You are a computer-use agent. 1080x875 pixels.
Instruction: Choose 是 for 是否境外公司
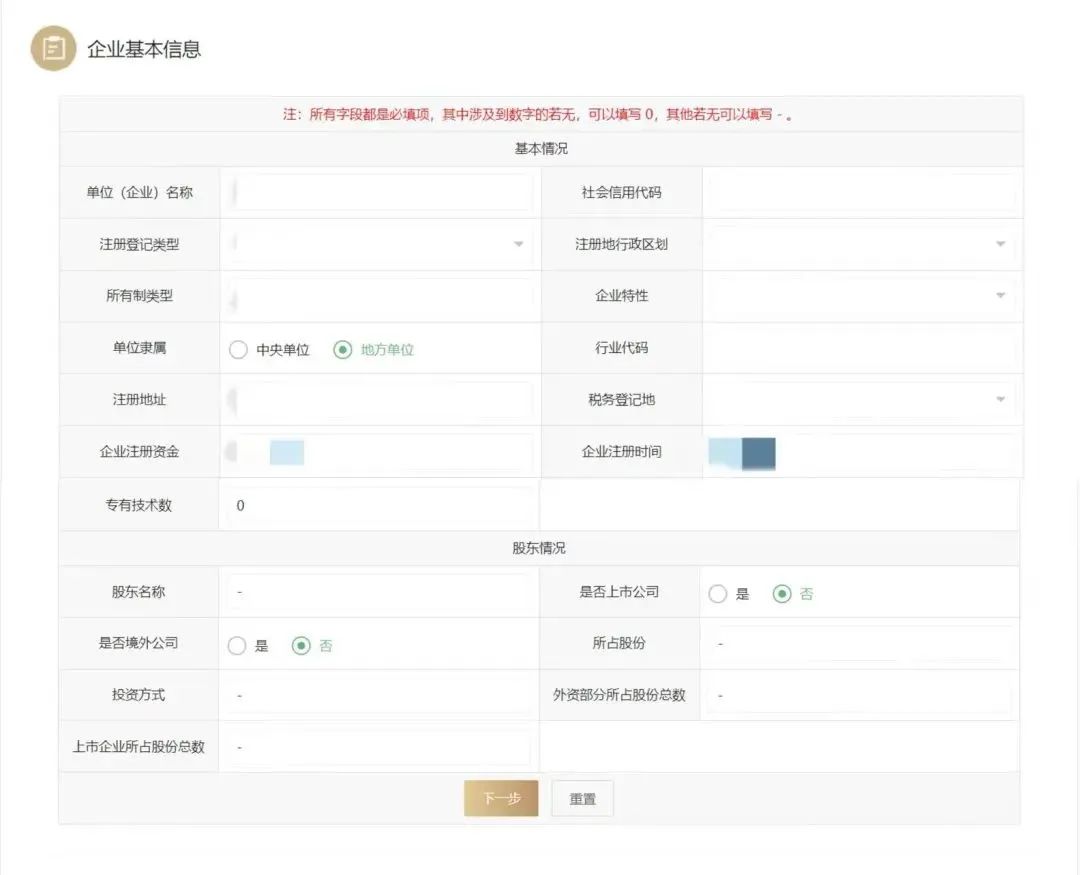click(237, 646)
